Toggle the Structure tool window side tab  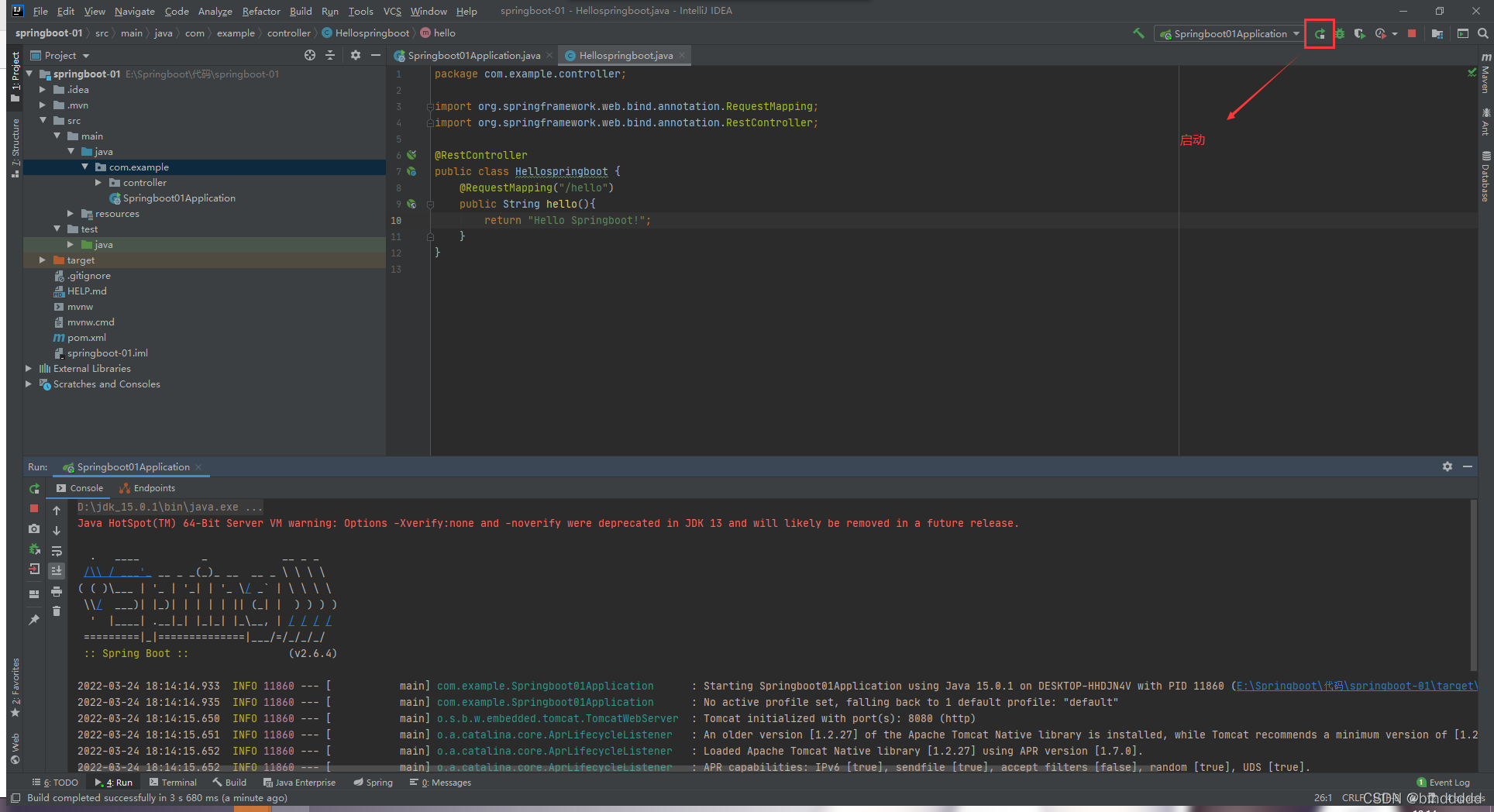click(15, 148)
